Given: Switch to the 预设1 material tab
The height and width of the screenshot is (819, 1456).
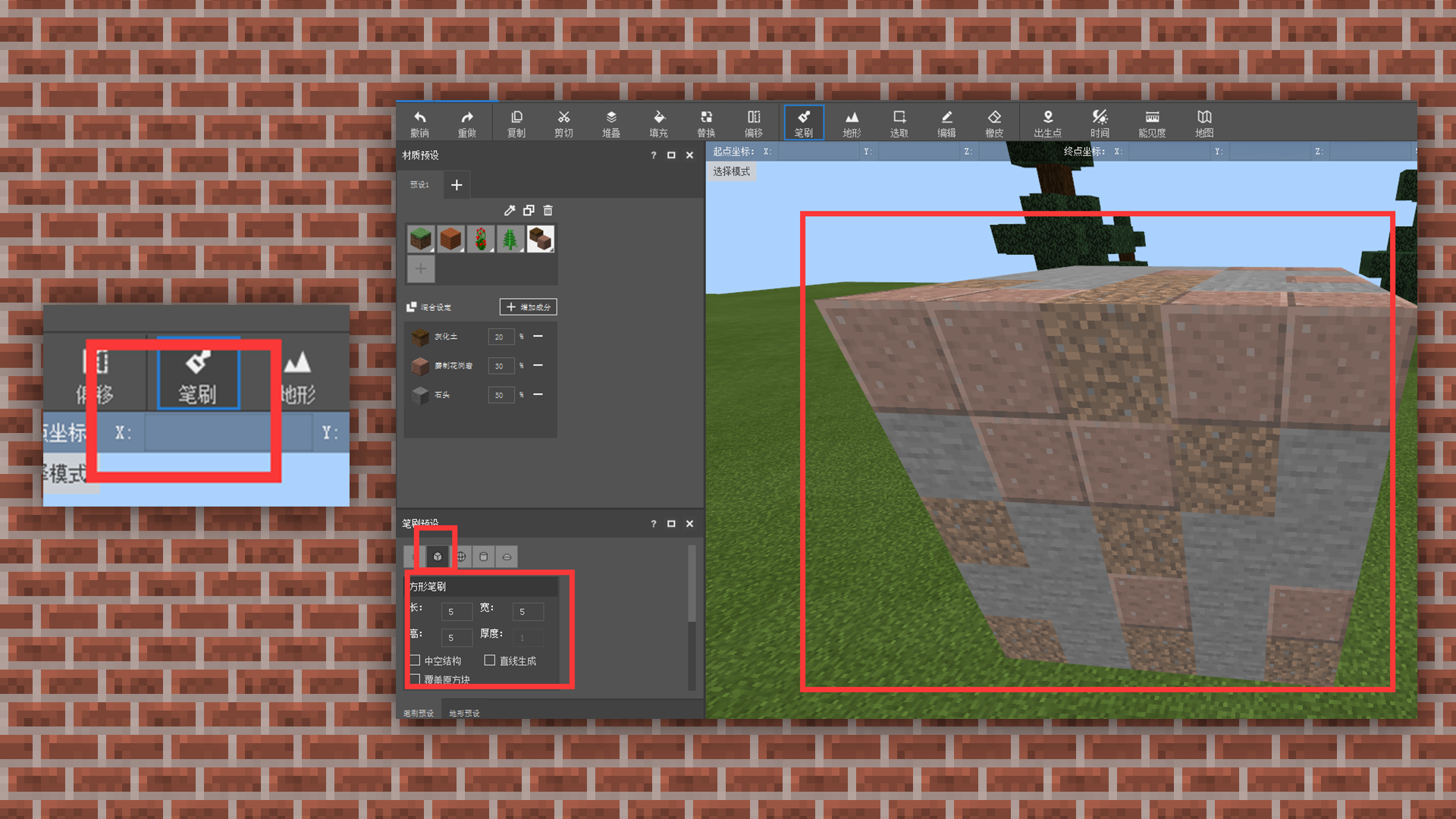Looking at the screenshot, I should point(419,184).
